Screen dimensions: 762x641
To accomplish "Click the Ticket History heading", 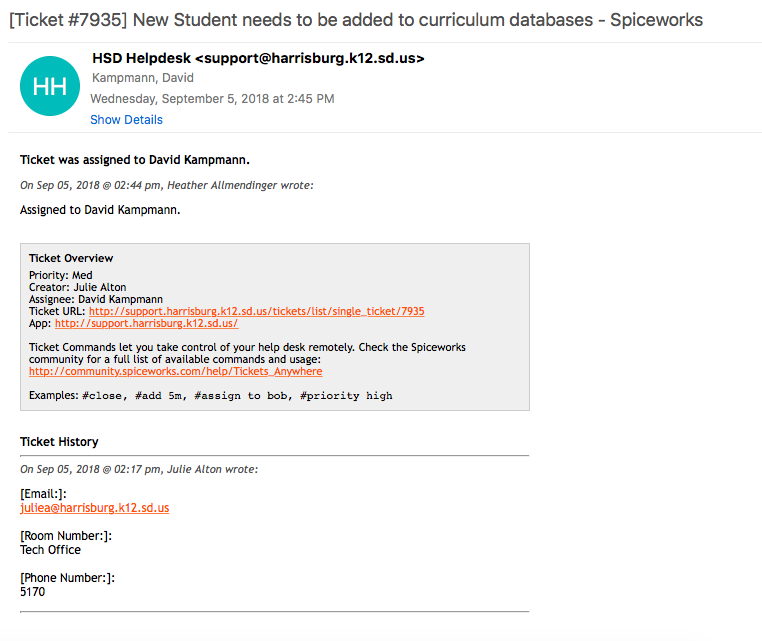I will coord(59,442).
